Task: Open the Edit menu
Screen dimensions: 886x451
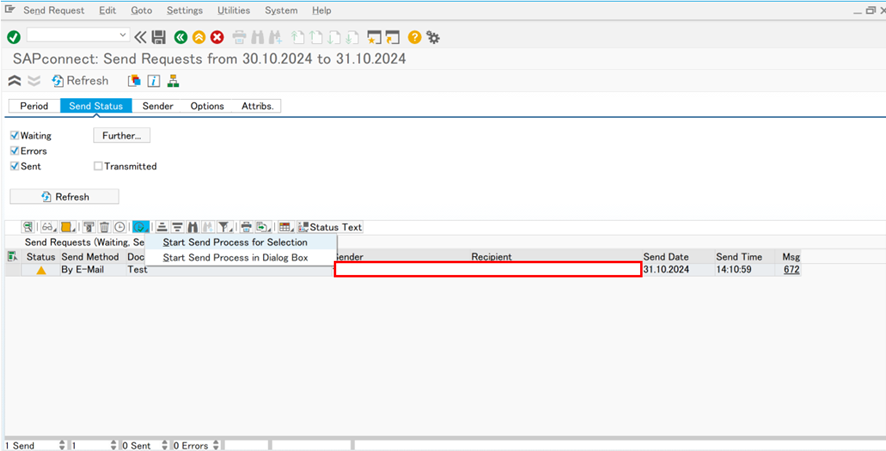Action: click(107, 10)
